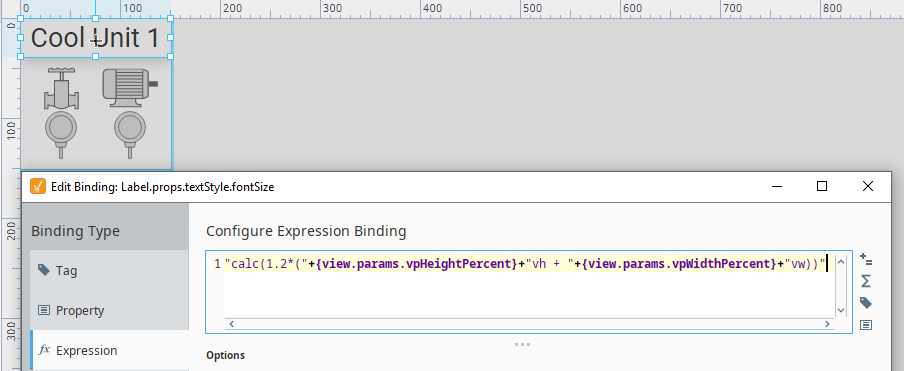Viewport: 904px width, 371px height.
Task: Click the tag browser icon beside editor
Action: tap(865, 303)
